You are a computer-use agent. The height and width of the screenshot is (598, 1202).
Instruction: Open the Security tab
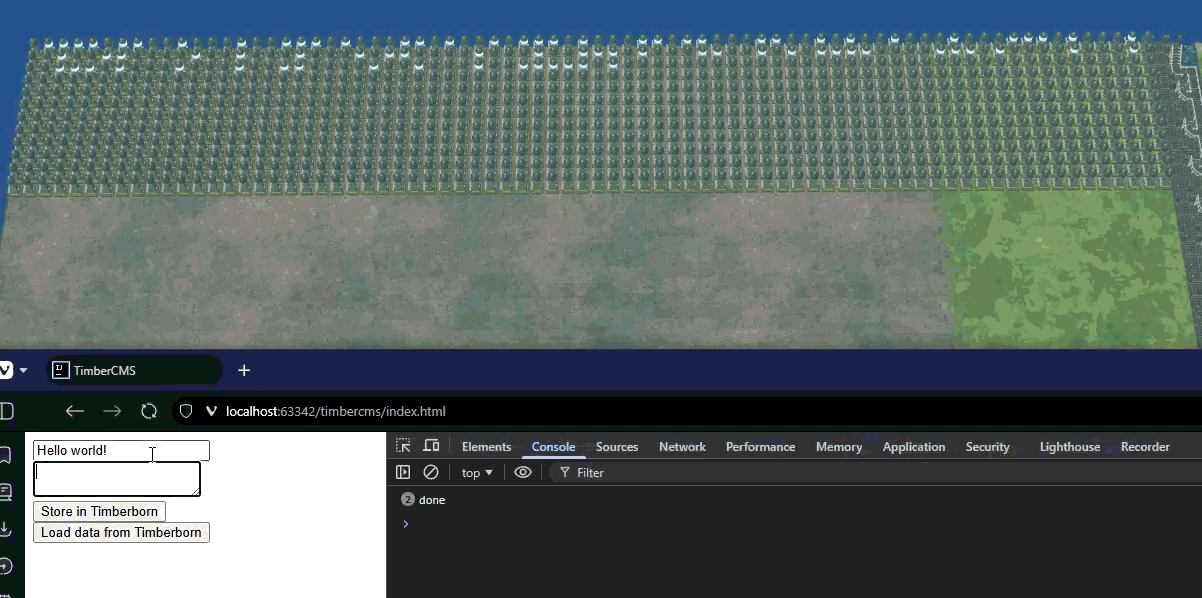(987, 447)
